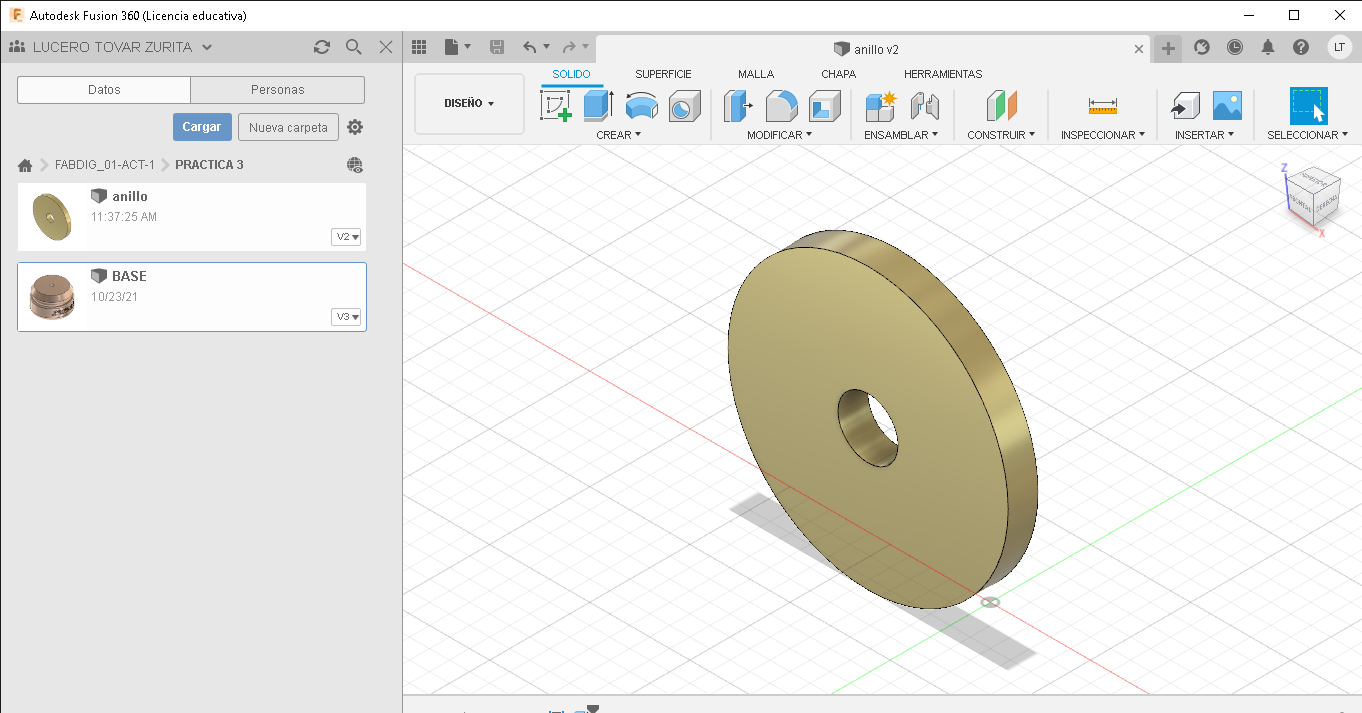
Task: Click the window Select tool icon
Action: (1308, 106)
